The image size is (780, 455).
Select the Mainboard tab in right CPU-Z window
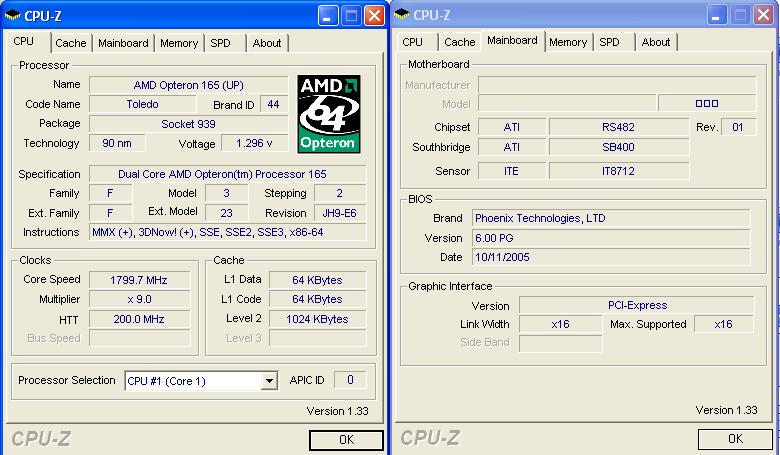[512, 41]
